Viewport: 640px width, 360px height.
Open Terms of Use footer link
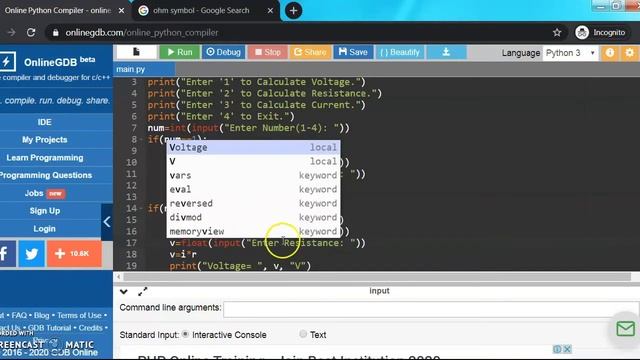(x=79, y=315)
